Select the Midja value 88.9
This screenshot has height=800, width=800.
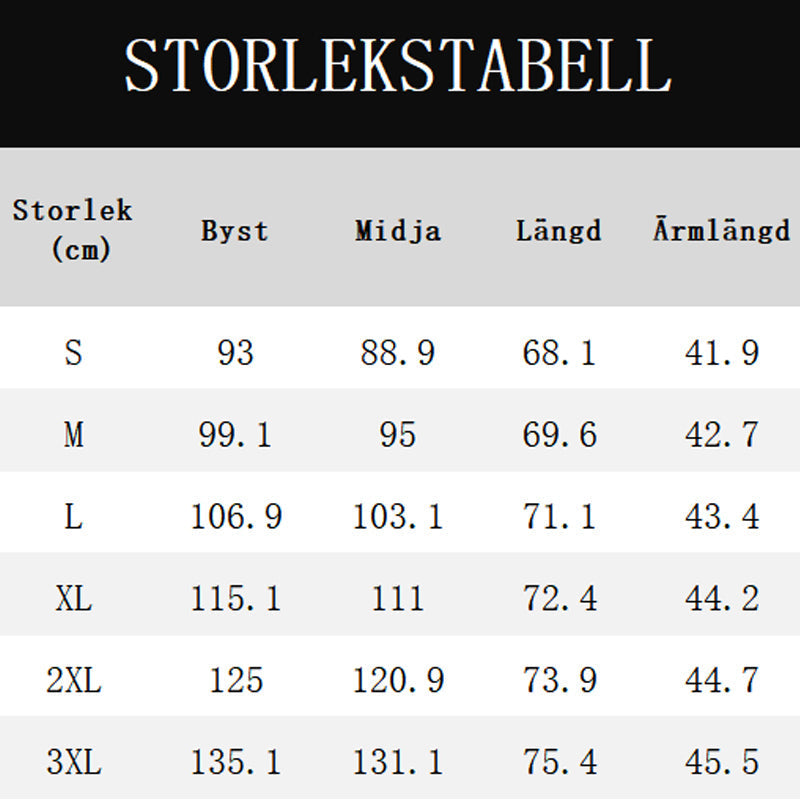click(398, 353)
